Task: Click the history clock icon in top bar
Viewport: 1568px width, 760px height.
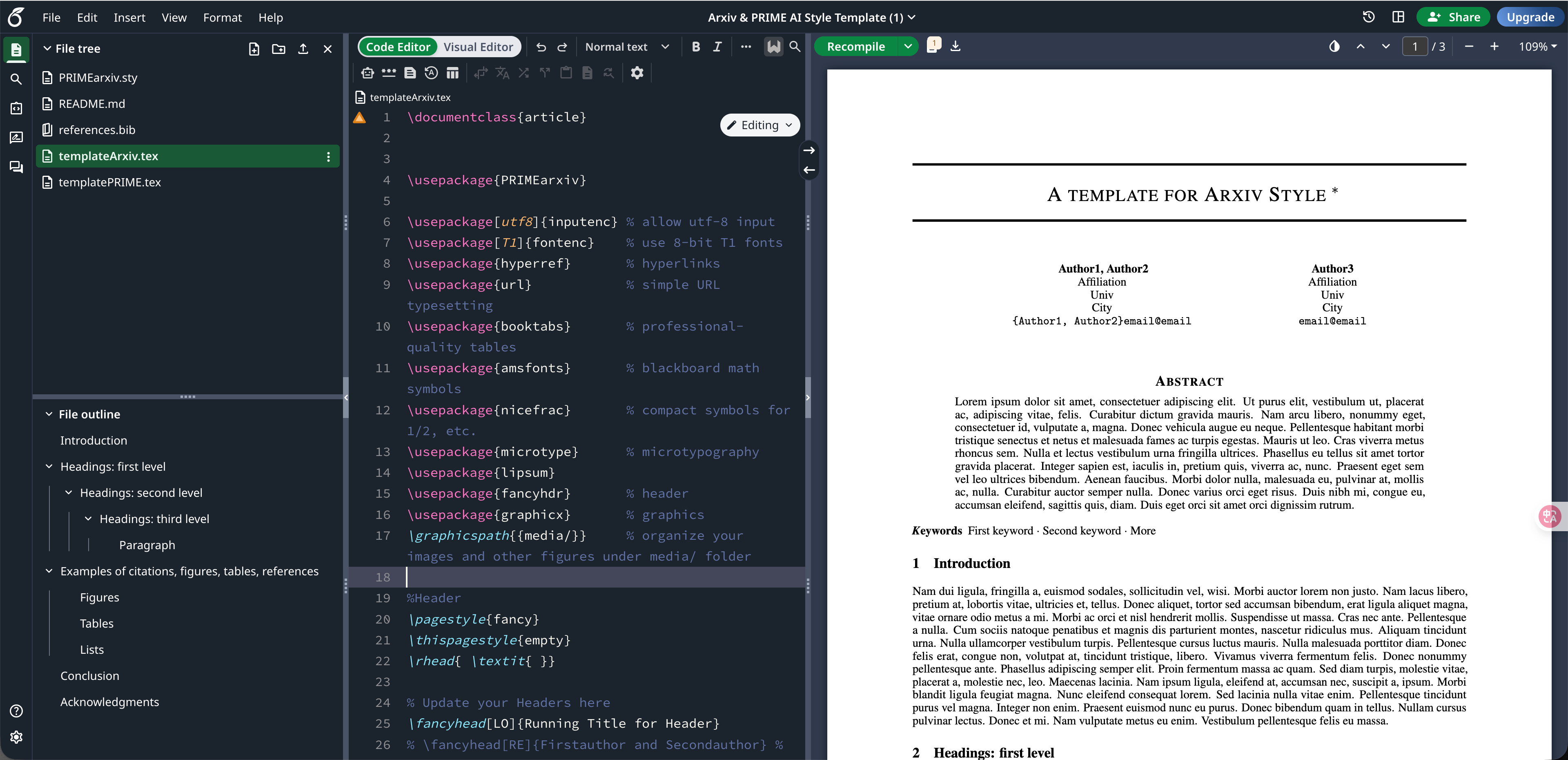Action: click(1368, 17)
